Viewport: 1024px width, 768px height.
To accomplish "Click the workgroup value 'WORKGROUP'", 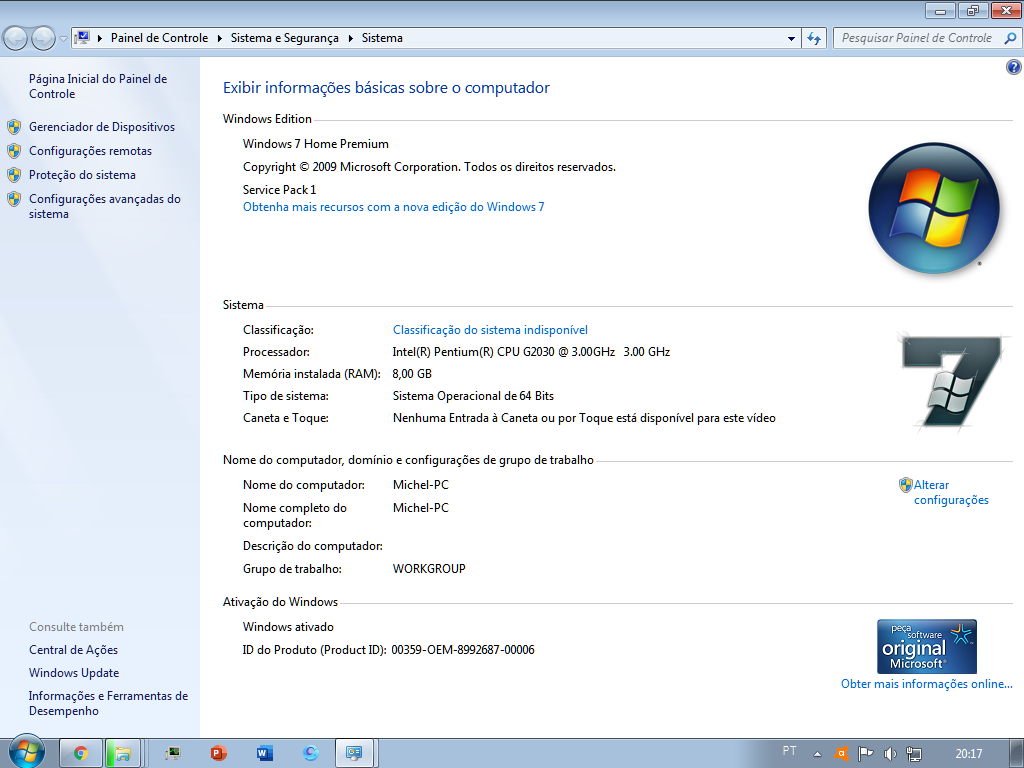I will pyautogui.click(x=429, y=569).
